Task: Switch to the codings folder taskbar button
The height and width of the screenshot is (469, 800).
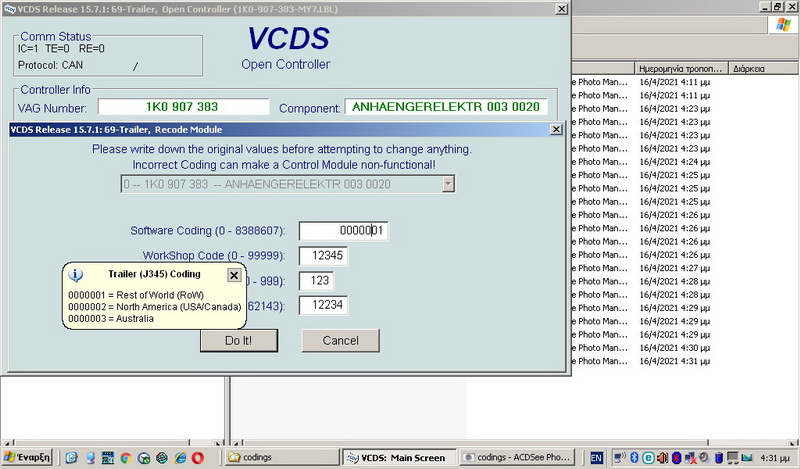Action: 282,457
